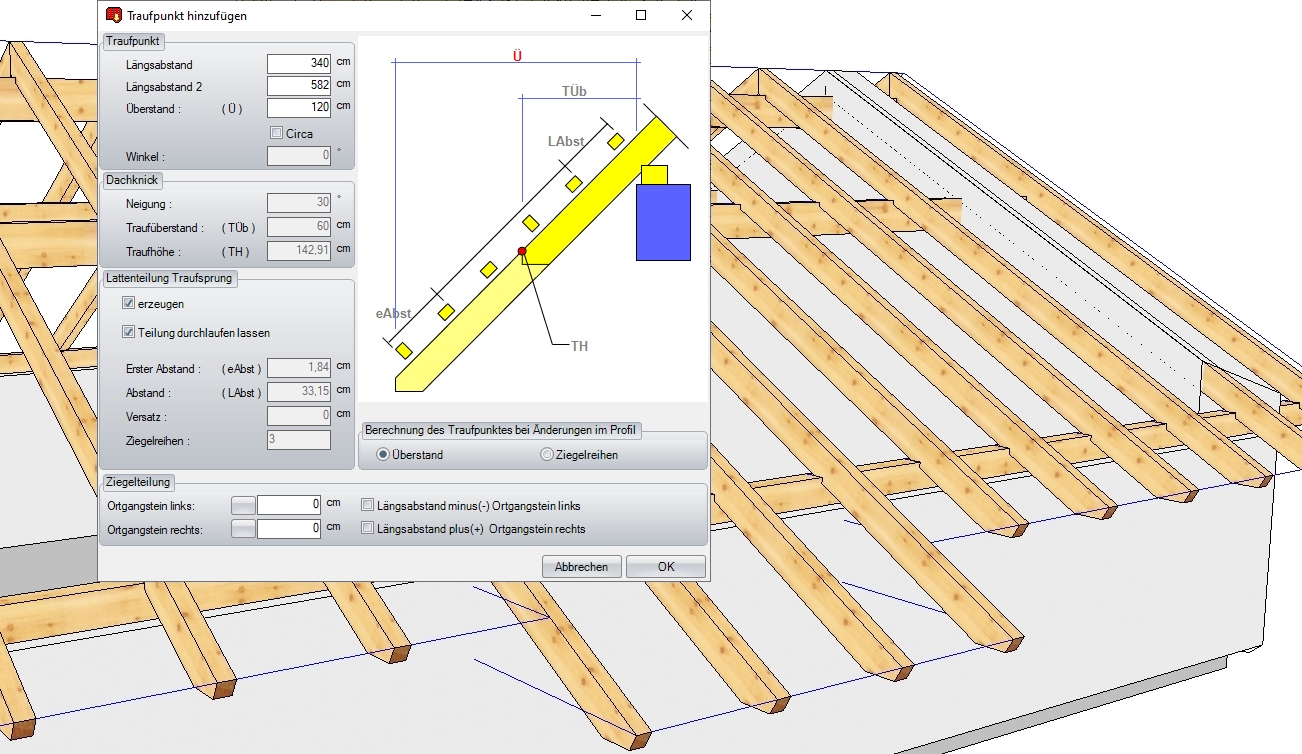Viewport: 1302px width, 754px height.
Task: Click the small button beside Ortgangstein rechts
Action: [x=243, y=529]
